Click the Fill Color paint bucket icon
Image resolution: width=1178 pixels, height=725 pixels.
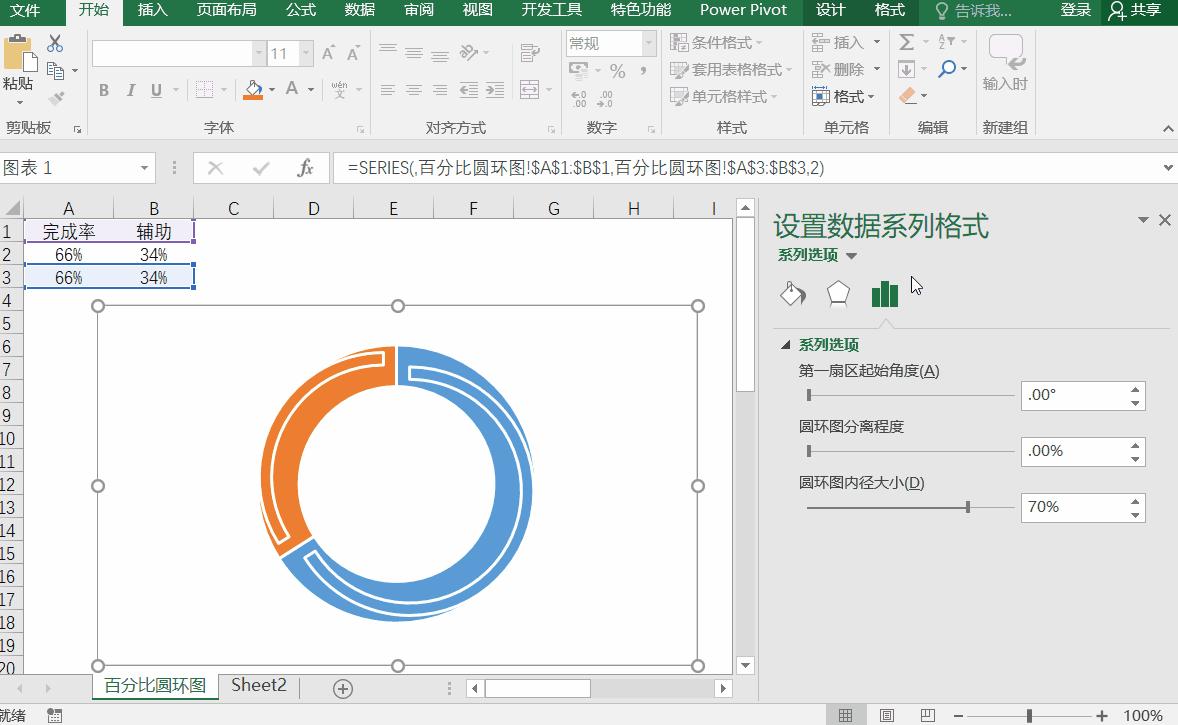point(252,90)
